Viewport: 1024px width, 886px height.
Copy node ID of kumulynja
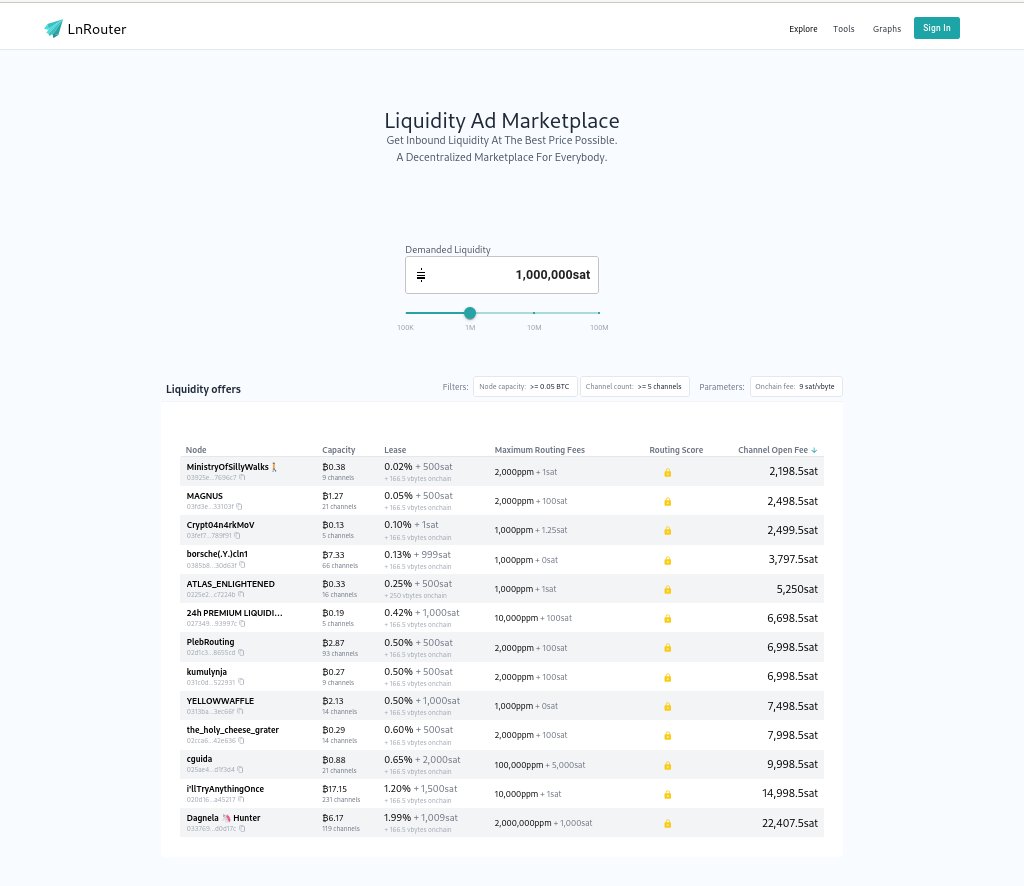coord(241,682)
